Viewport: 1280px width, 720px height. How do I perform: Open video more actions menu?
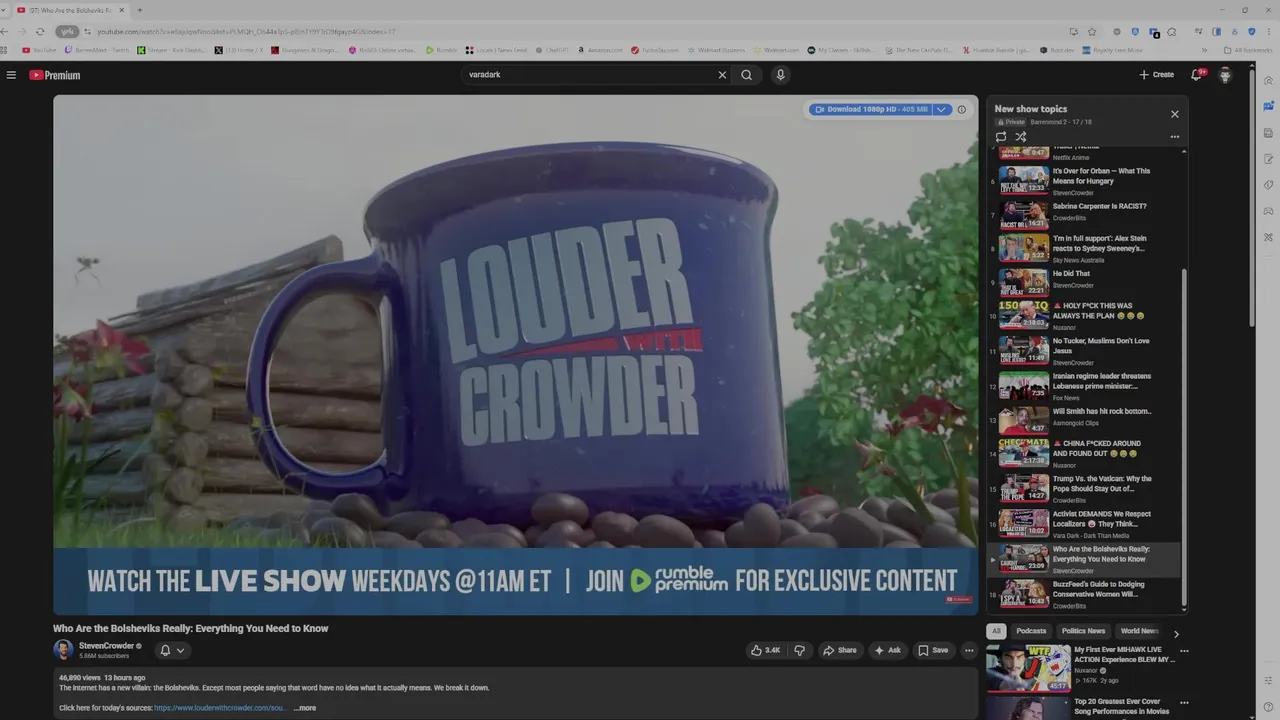(x=969, y=650)
